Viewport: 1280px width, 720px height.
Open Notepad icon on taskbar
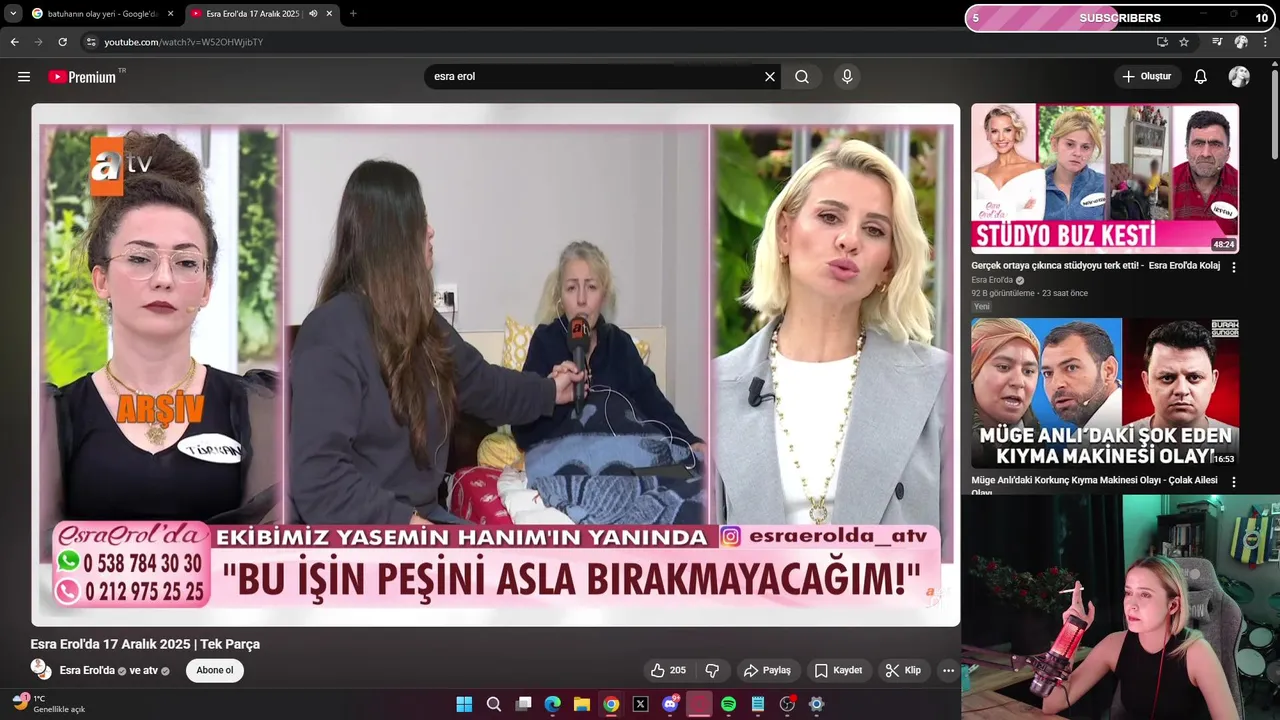pos(758,704)
